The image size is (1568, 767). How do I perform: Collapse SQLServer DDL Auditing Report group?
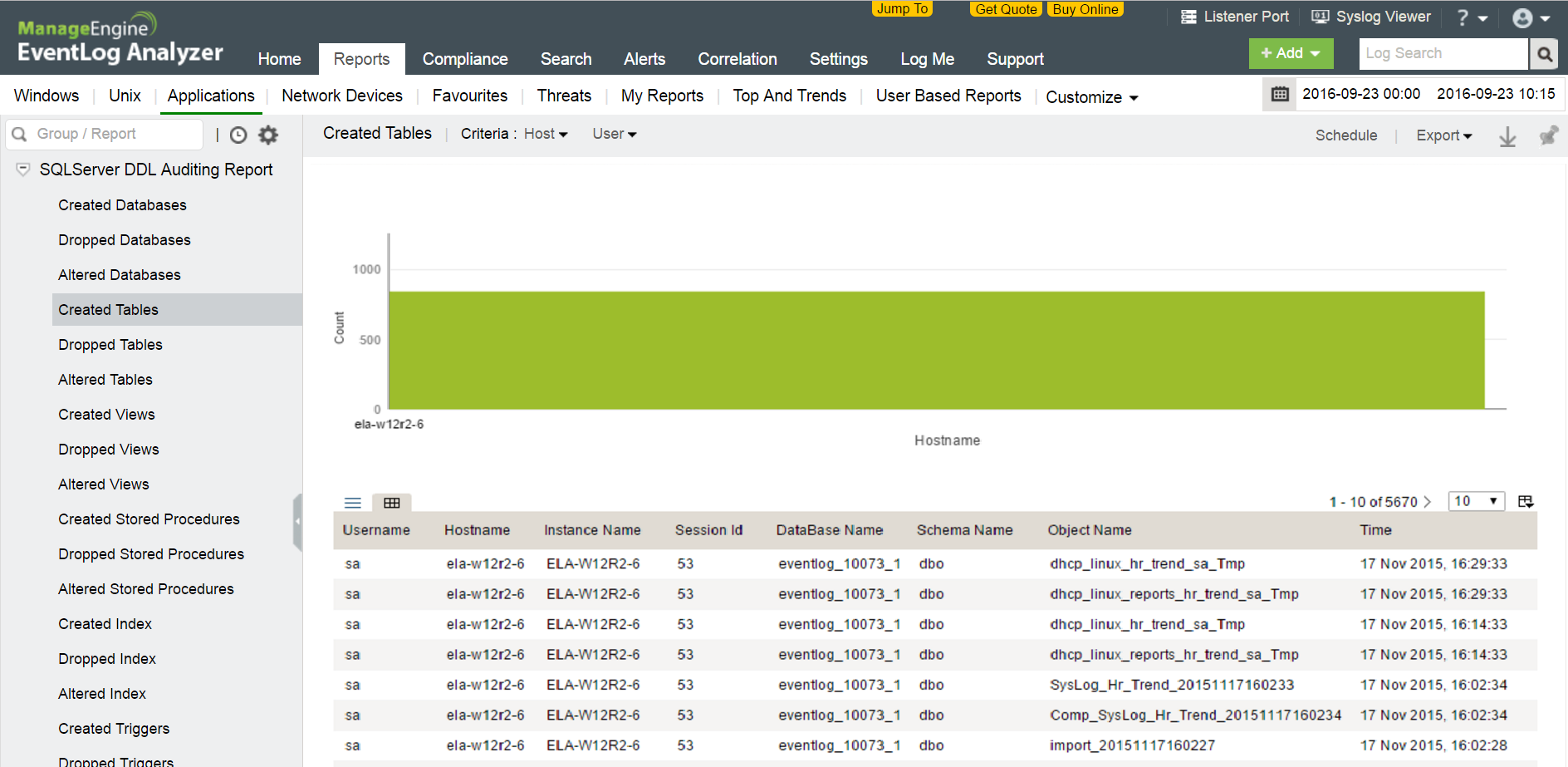coord(23,170)
